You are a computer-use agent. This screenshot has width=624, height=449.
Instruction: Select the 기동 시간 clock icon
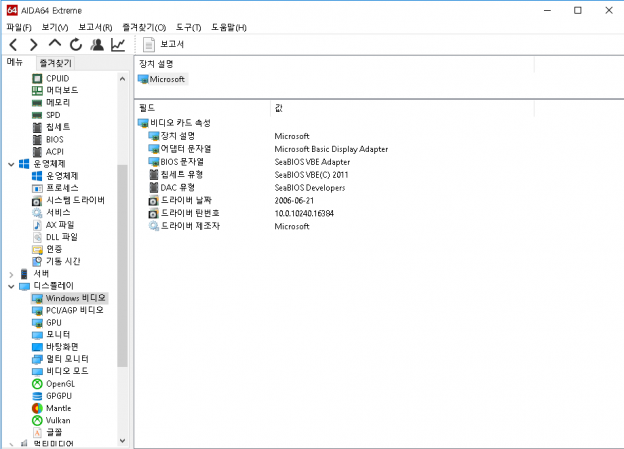[x=37, y=262]
